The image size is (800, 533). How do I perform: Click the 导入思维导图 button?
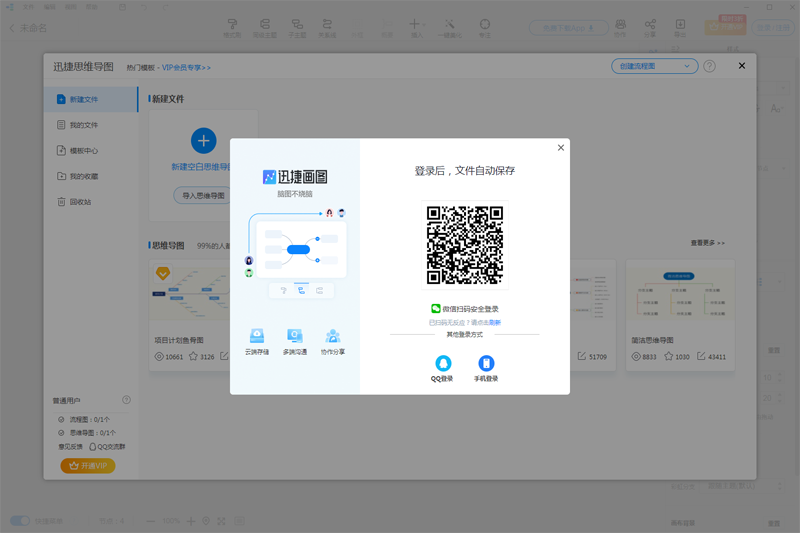tap(204, 196)
